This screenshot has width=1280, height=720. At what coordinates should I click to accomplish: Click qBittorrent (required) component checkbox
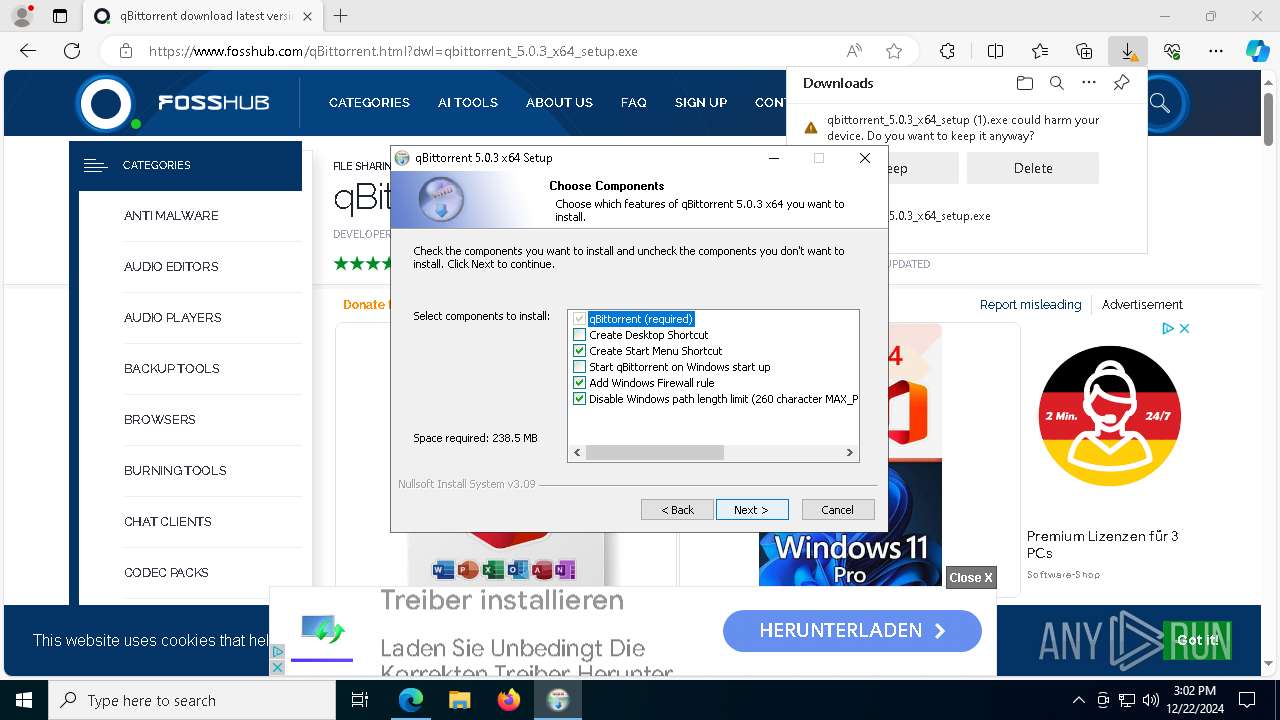pyautogui.click(x=579, y=319)
